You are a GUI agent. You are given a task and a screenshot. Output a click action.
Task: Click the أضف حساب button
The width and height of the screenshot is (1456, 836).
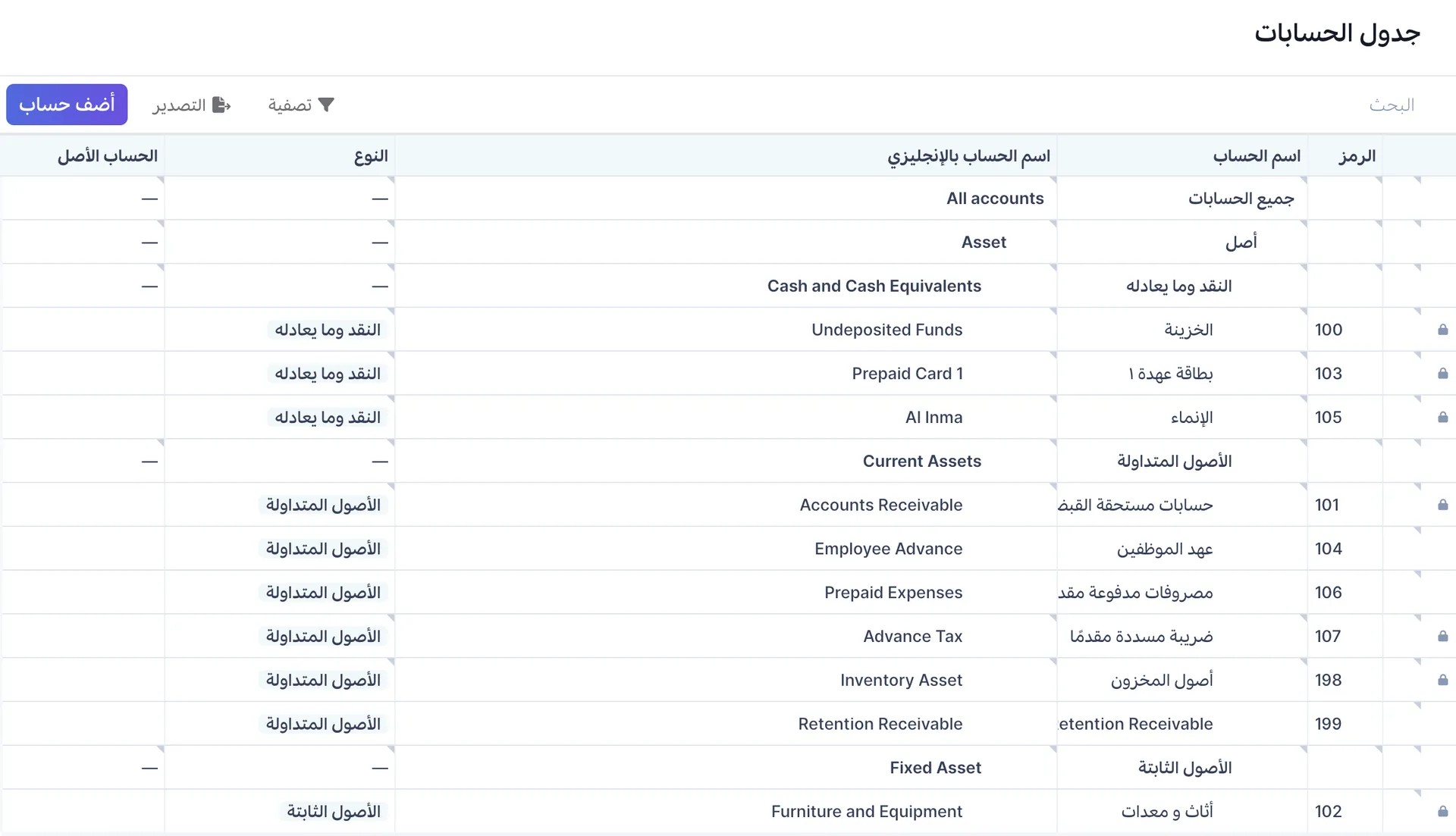[x=67, y=104]
